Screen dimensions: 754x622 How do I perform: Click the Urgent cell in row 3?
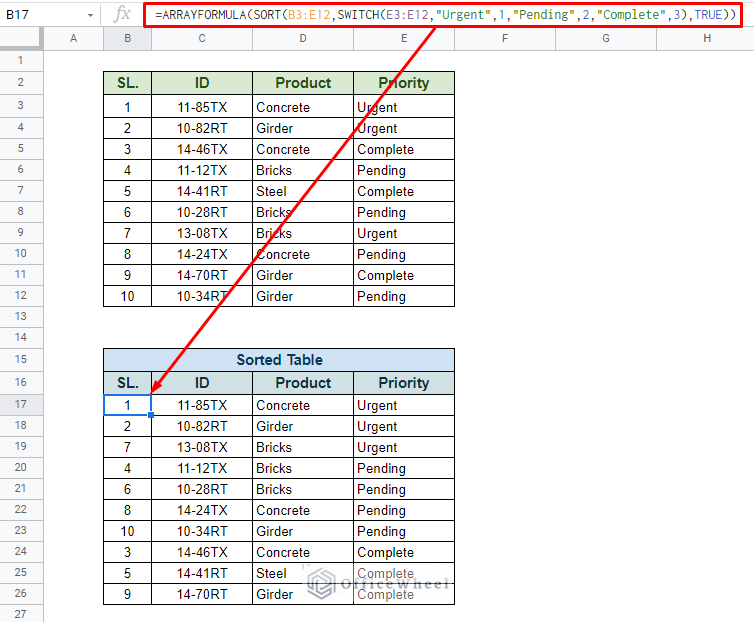tap(404, 107)
